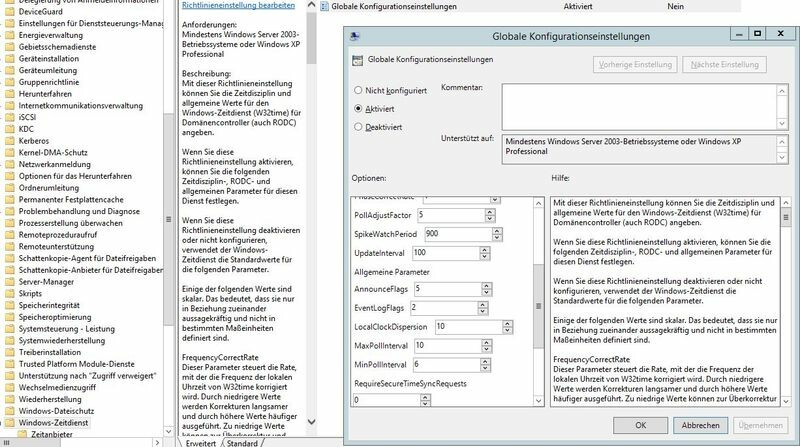
Task: Click the help panel scroll up arrow
Action: [x=786, y=203]
